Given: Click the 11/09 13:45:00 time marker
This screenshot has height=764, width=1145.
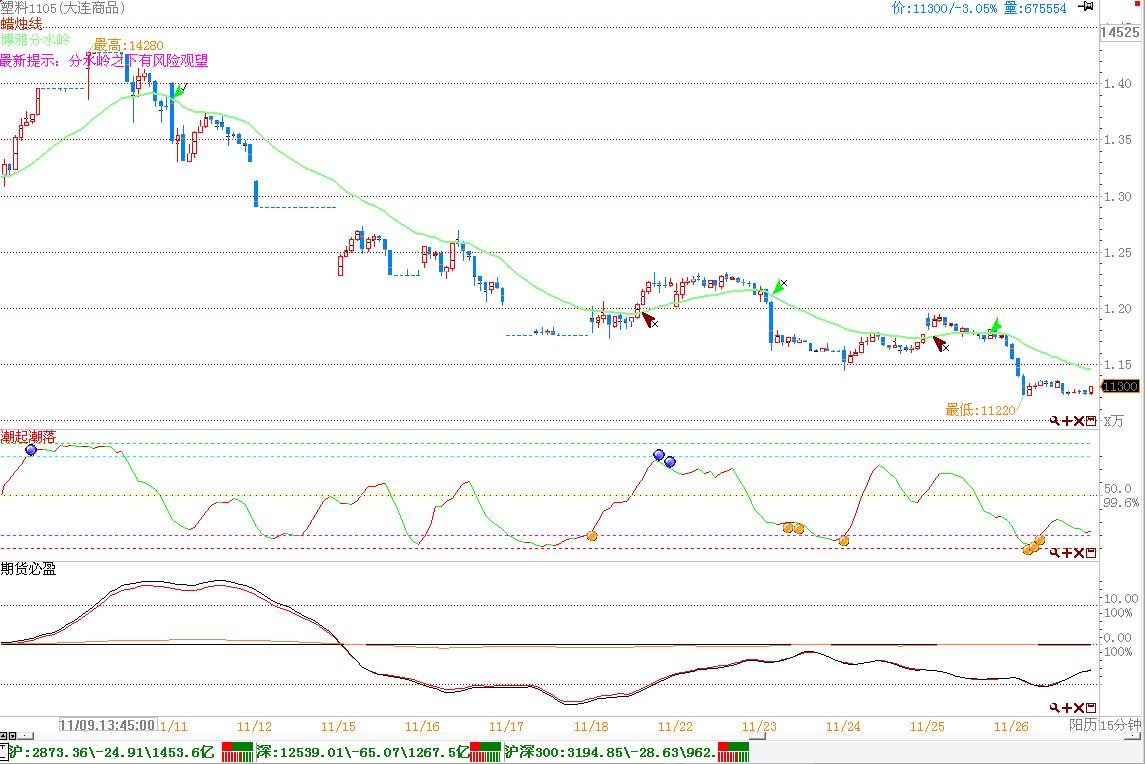Looking at the screenshot, I should 107,725.
